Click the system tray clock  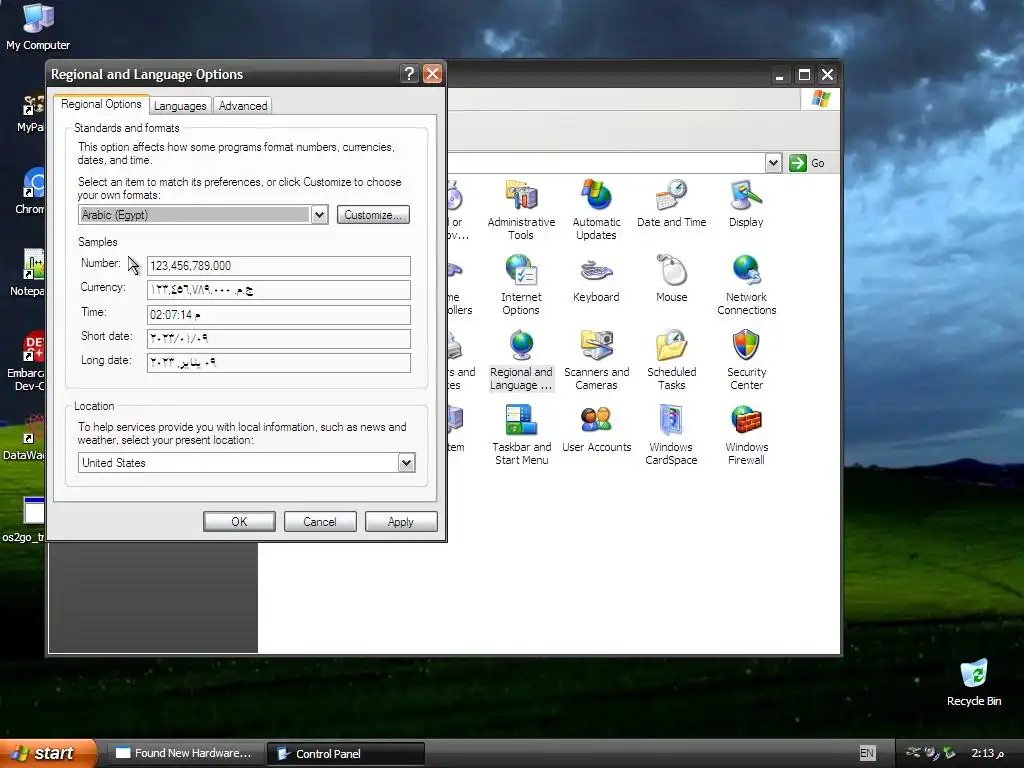987,753
